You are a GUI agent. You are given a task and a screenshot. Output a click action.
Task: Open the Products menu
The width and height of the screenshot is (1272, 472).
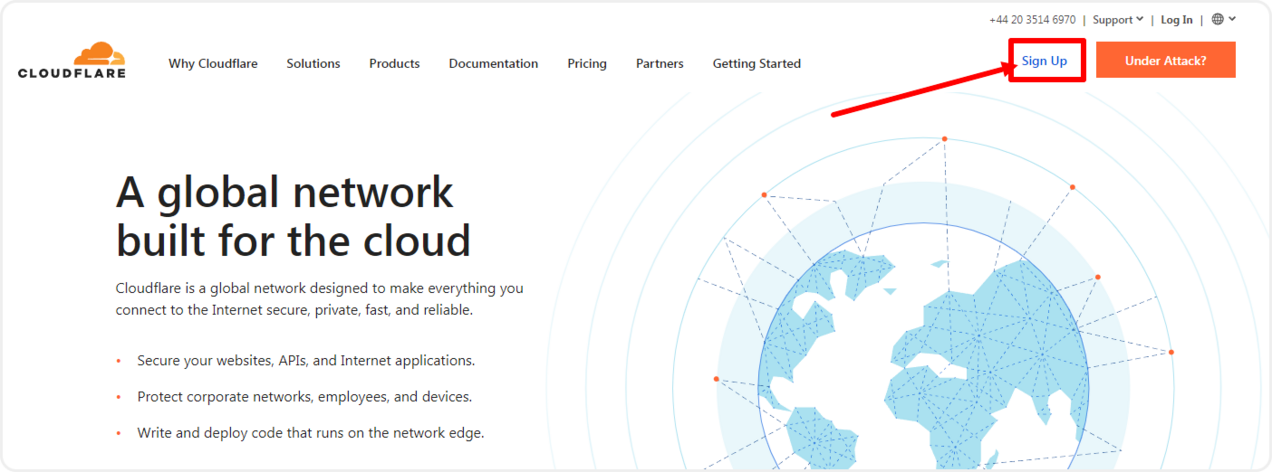394,63
